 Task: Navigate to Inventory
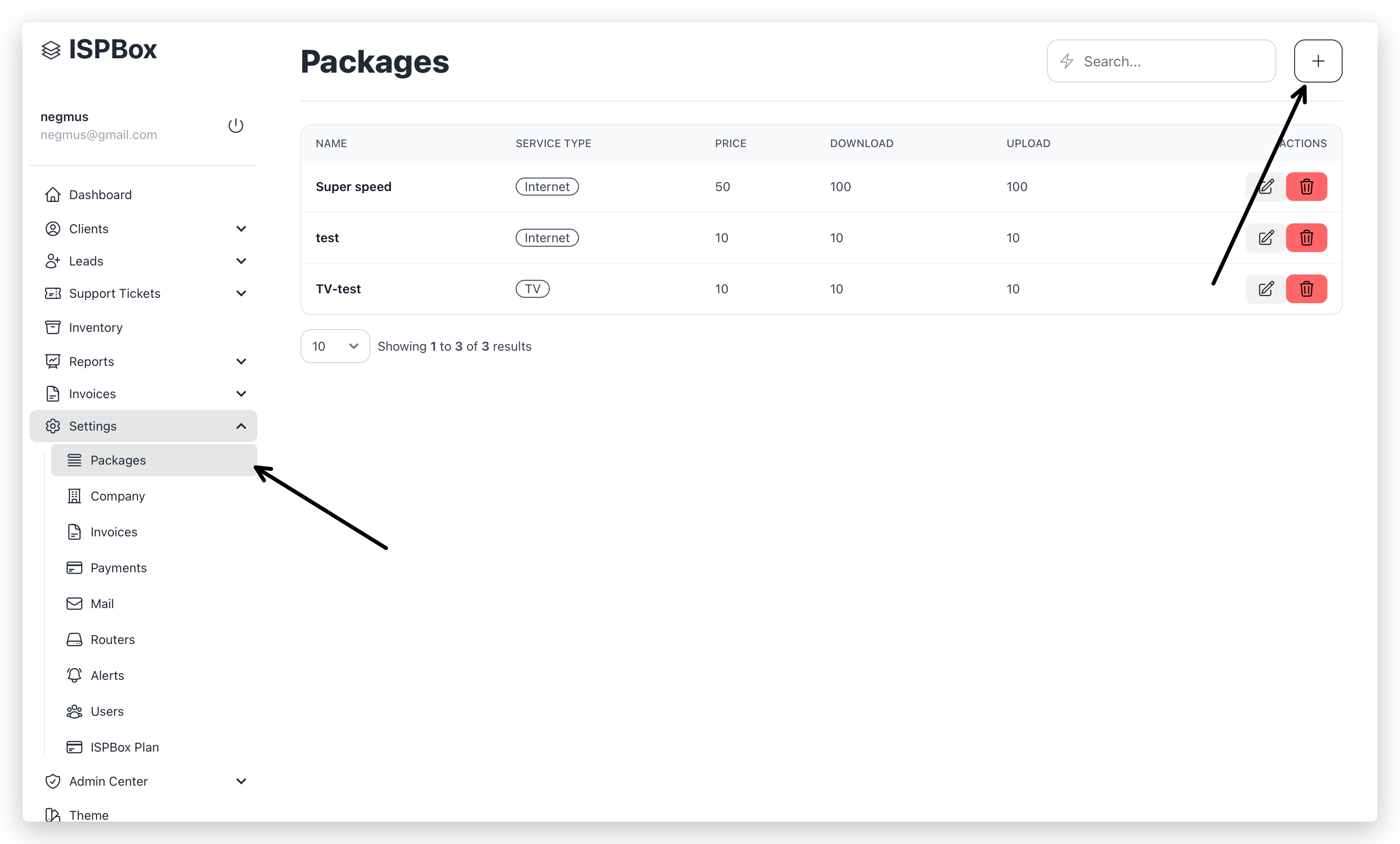tap(96, 327)
